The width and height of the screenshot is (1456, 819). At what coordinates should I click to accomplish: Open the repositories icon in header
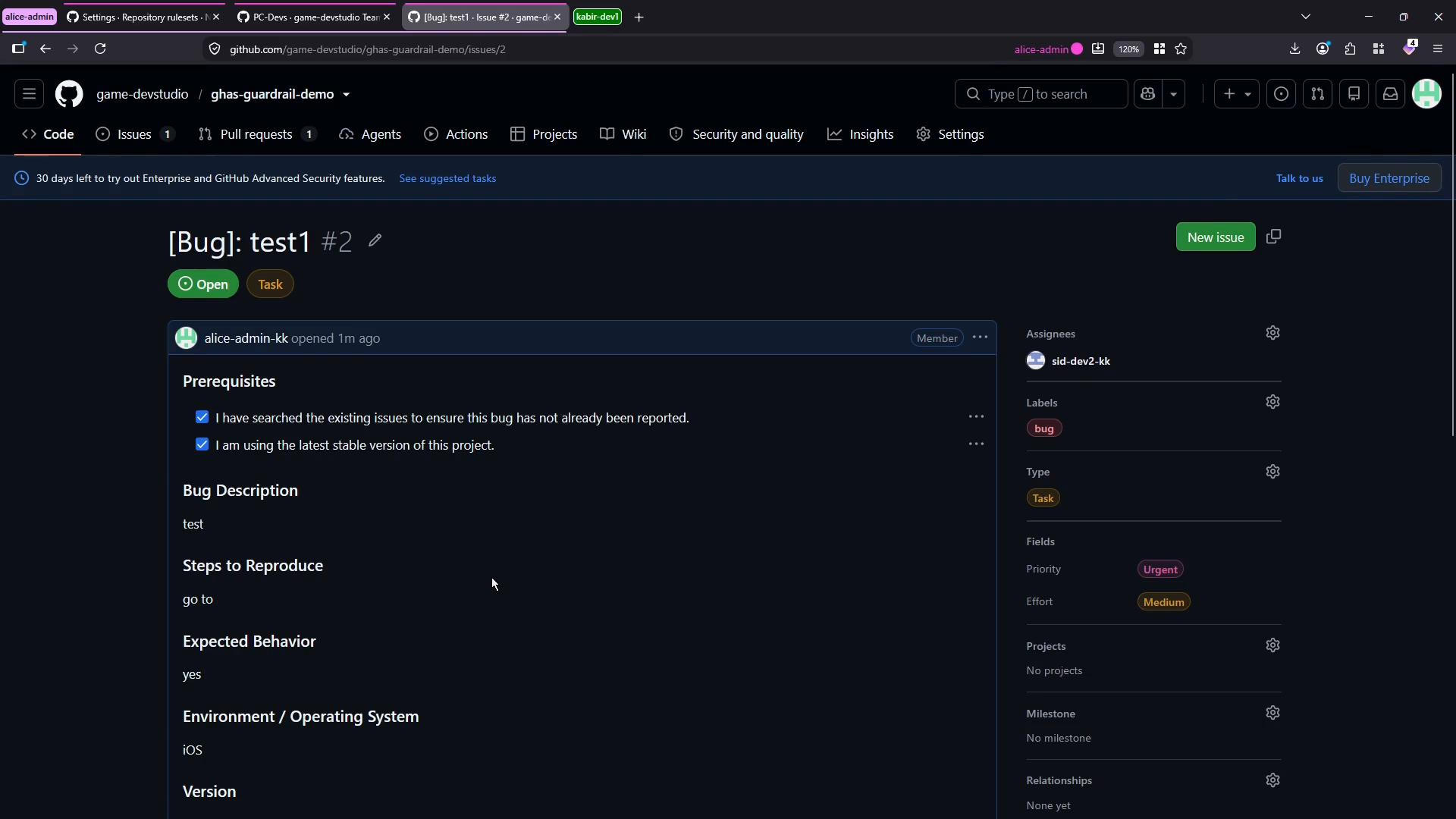(x=1354, y=94)
